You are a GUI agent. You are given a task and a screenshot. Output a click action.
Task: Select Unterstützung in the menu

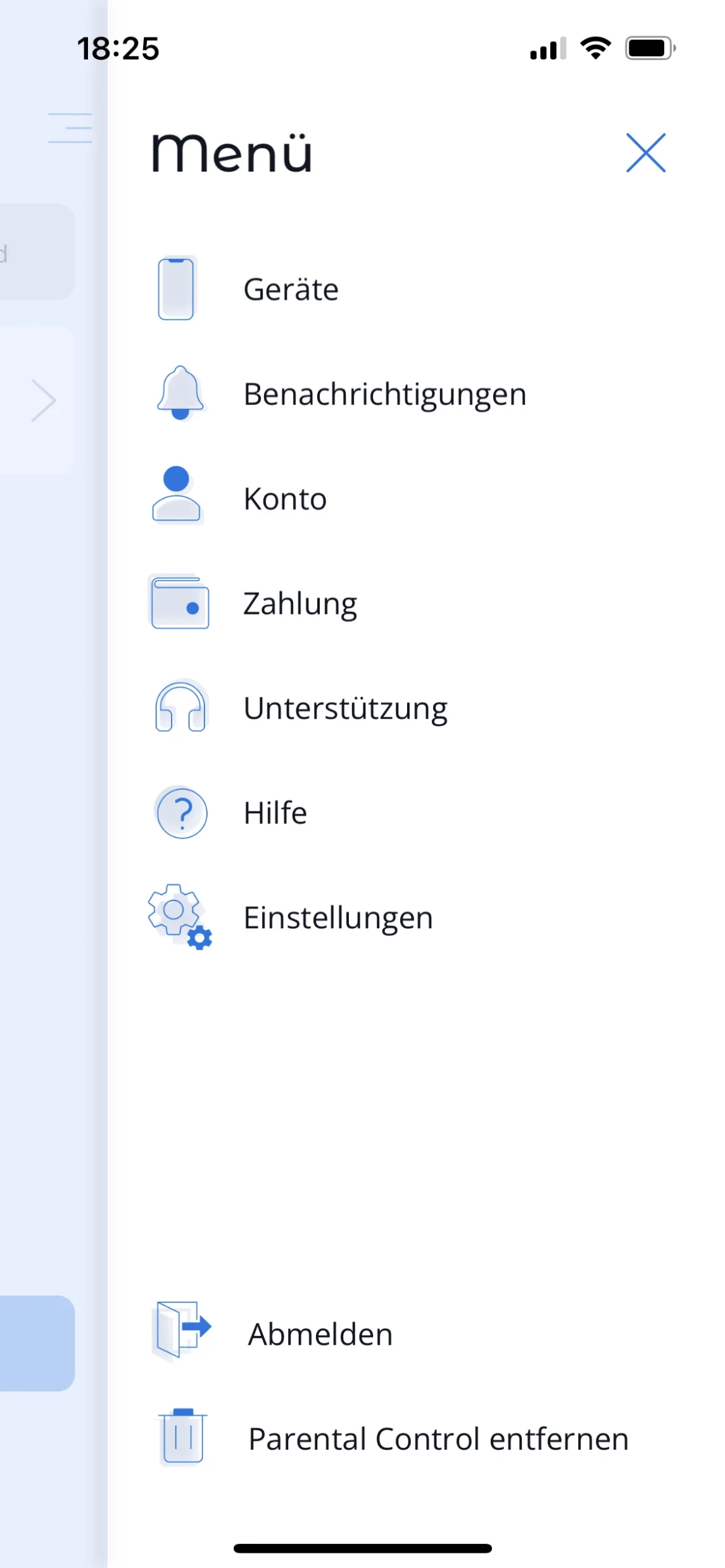[346, 709]
